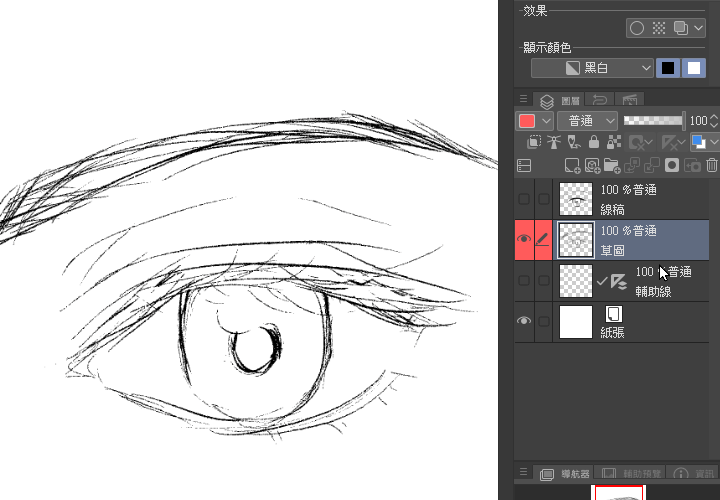Click the 紙張 layer white thumbnail

576,322
